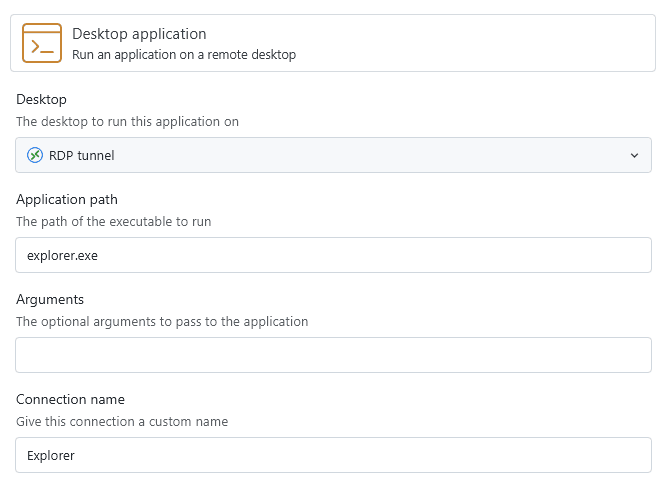The image size is (666, 488).
Task: Click the 'RDP tunnel' text in the dropdown
Action: tap(82, 155)
